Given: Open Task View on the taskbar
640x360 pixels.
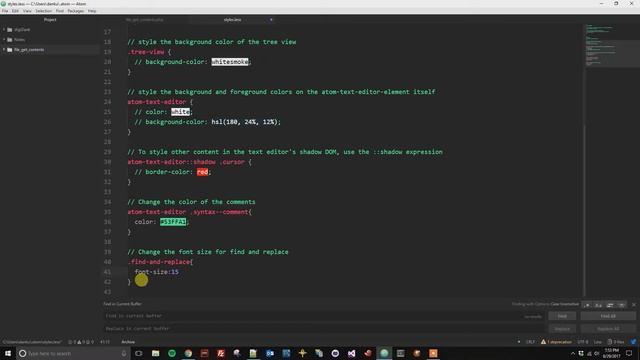Looking at the screenshot, I should tap(139, 353).
